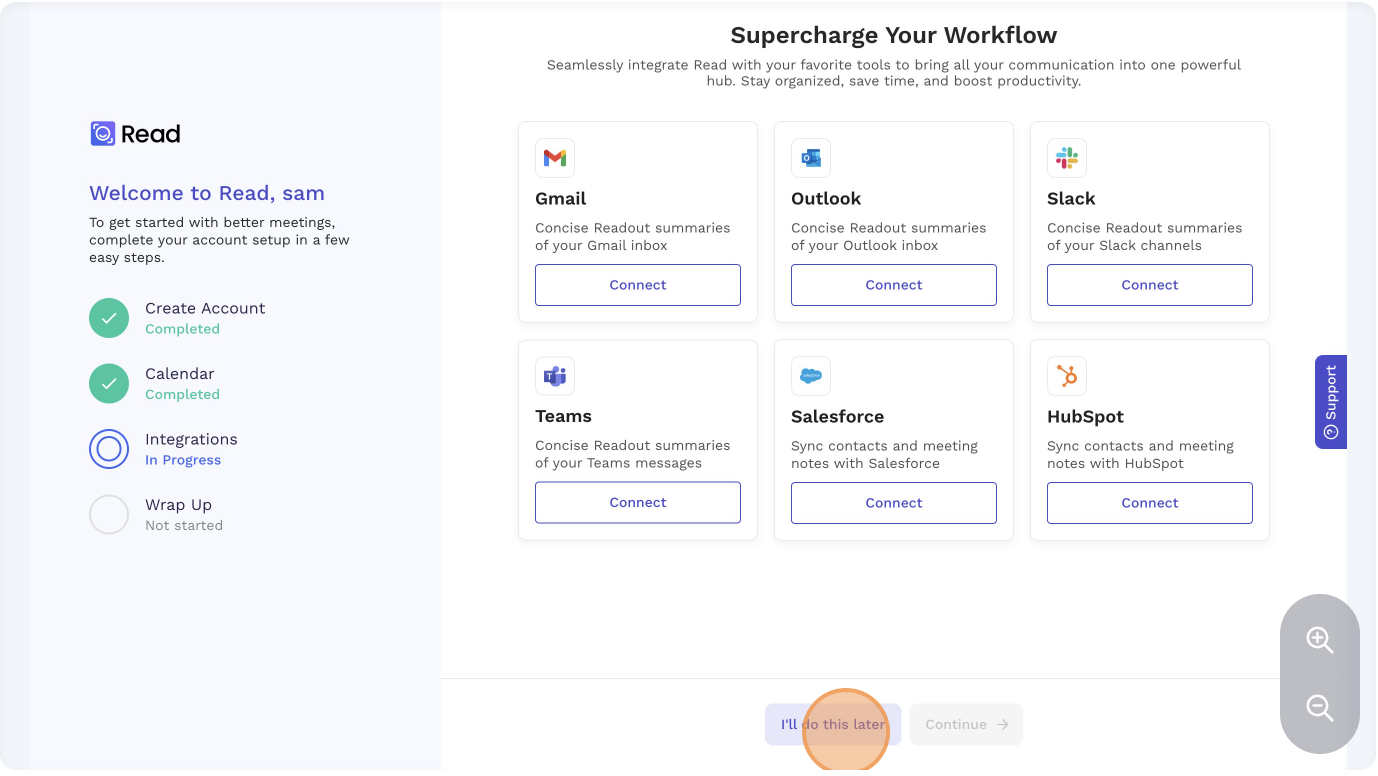Click the greyed Continue button

(966, 725)
